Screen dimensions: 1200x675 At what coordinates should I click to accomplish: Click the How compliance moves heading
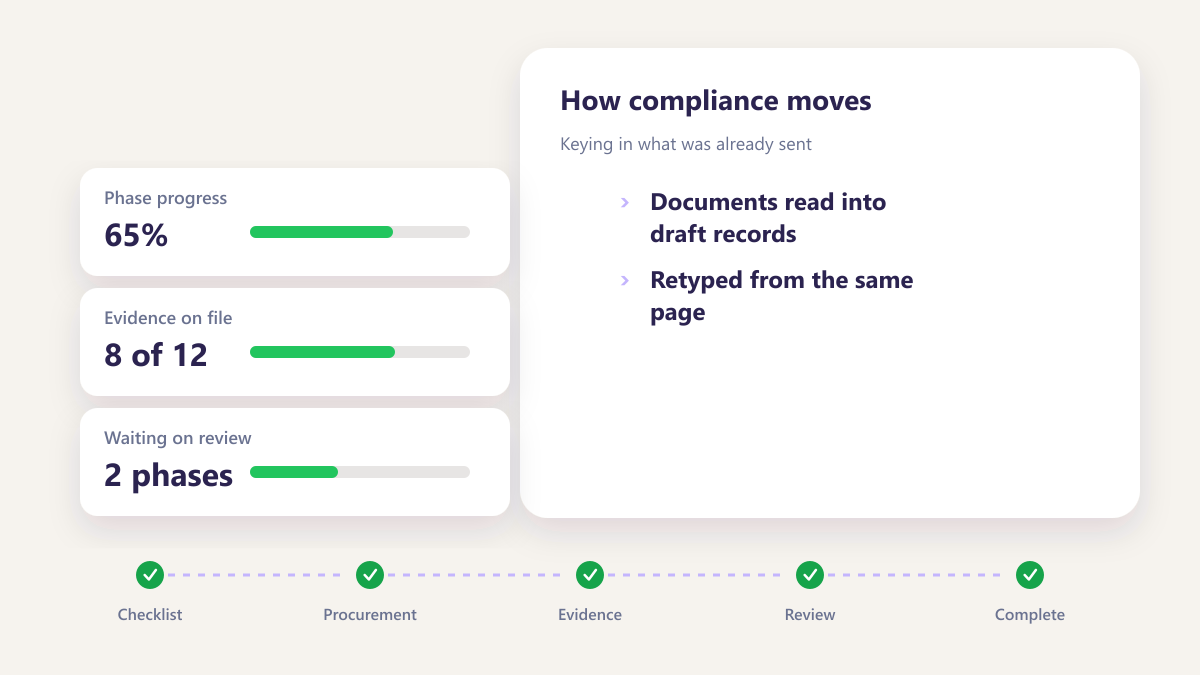coord(716,101)
